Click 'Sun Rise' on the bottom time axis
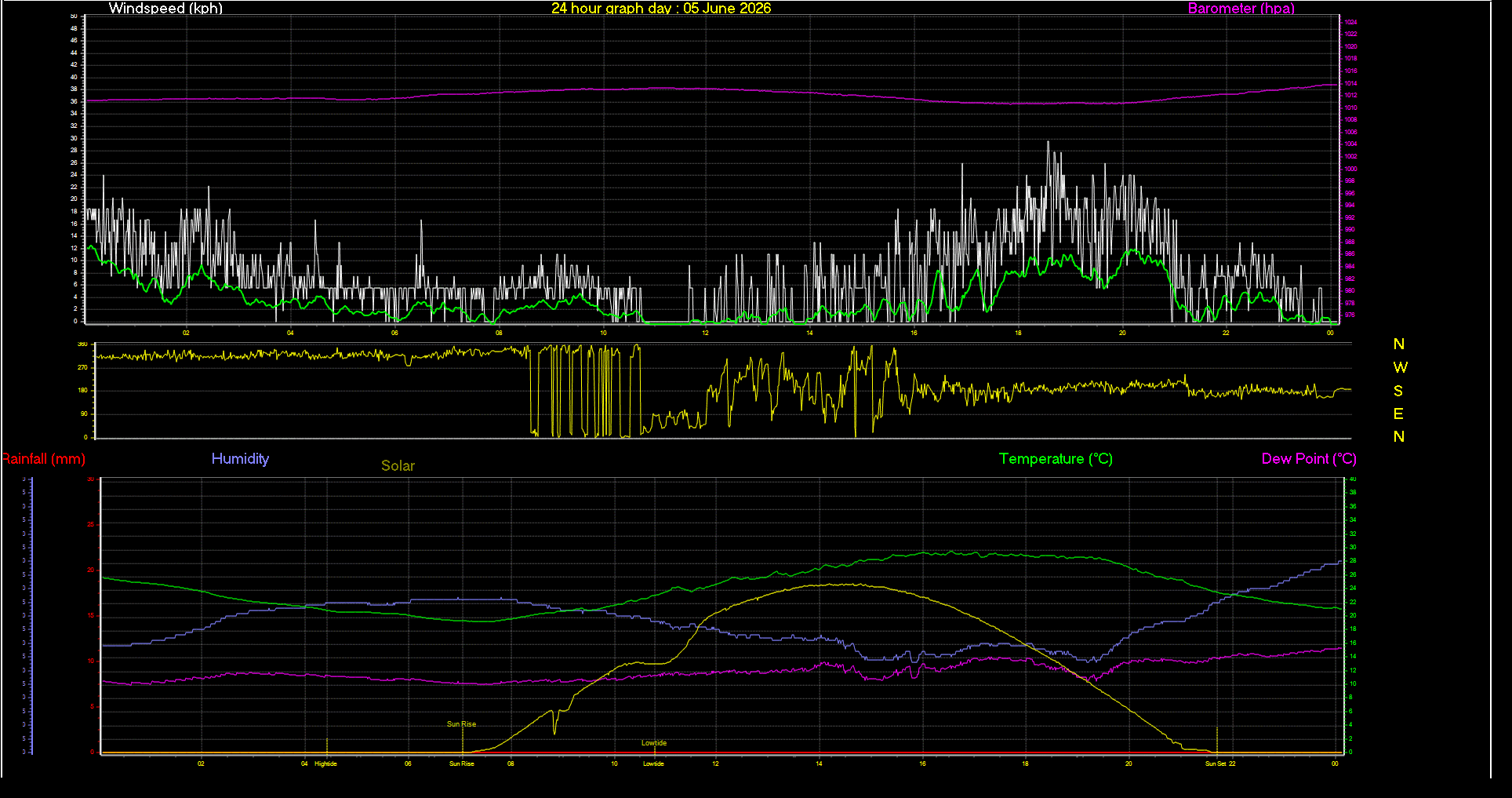Screen dimensions: 1512x798 pos(461,763)
